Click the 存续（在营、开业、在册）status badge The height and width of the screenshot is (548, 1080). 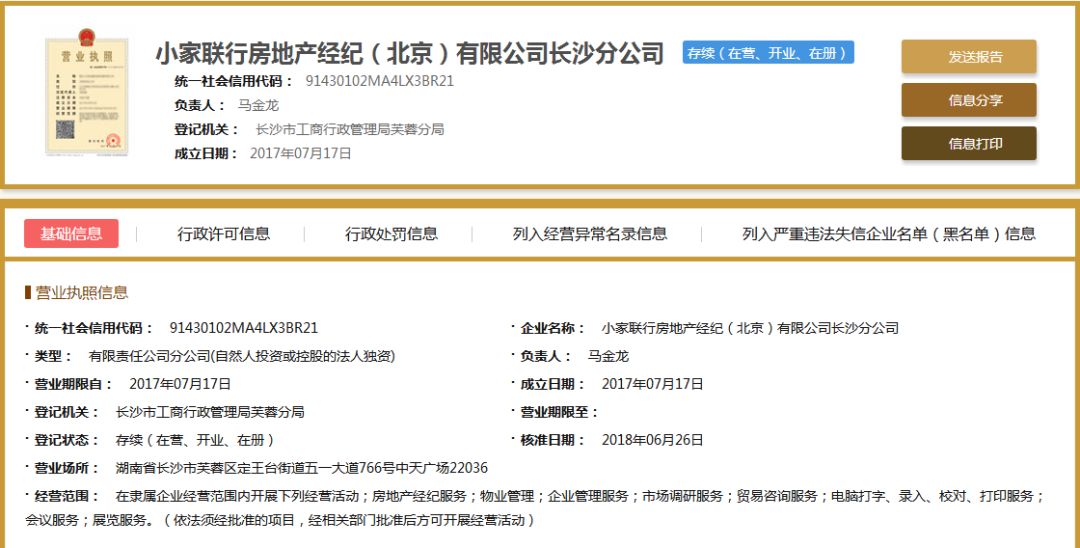coord(768,52)
